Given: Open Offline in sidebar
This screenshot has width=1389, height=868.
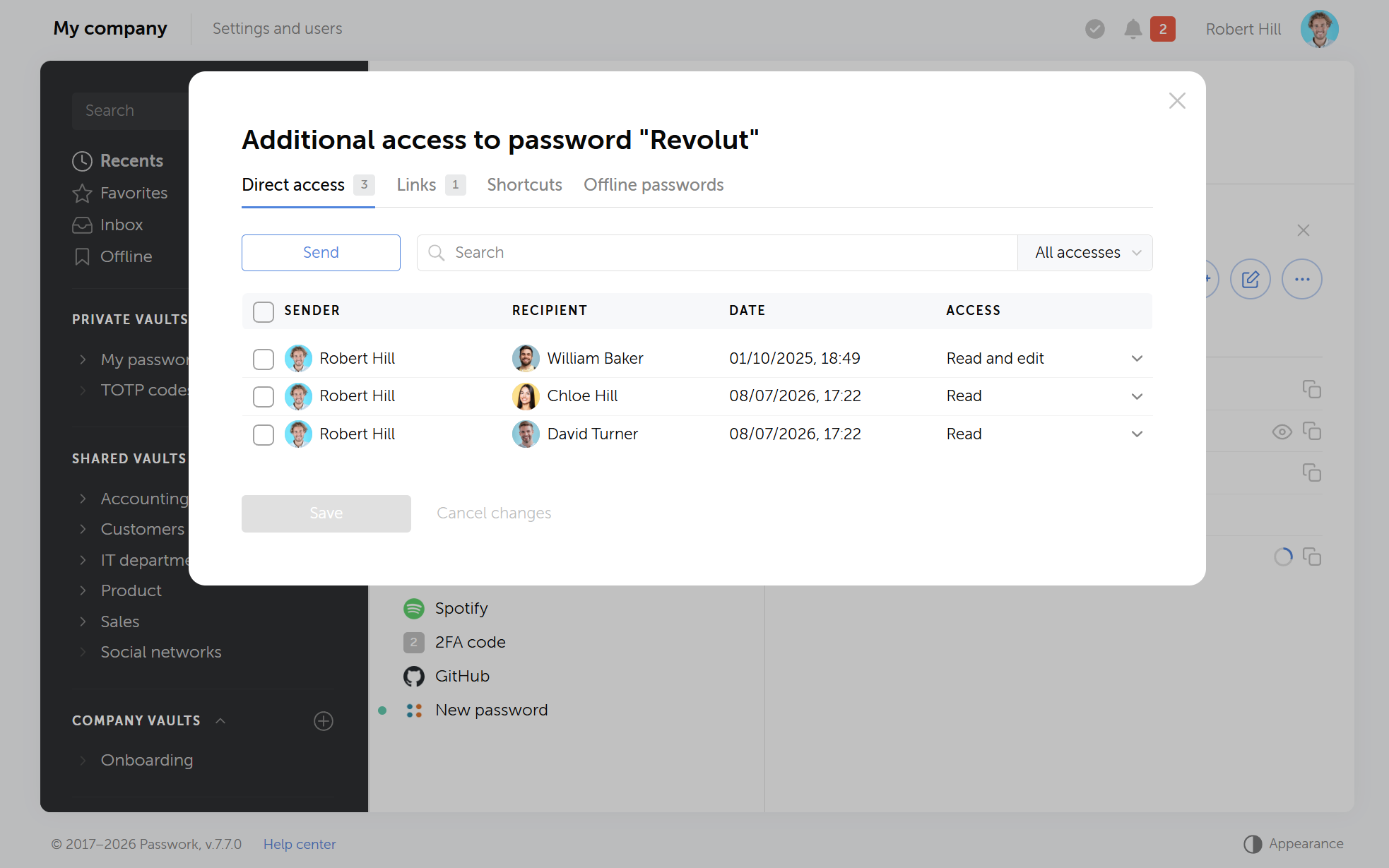Looking at the screenshot, I should 112,256.
